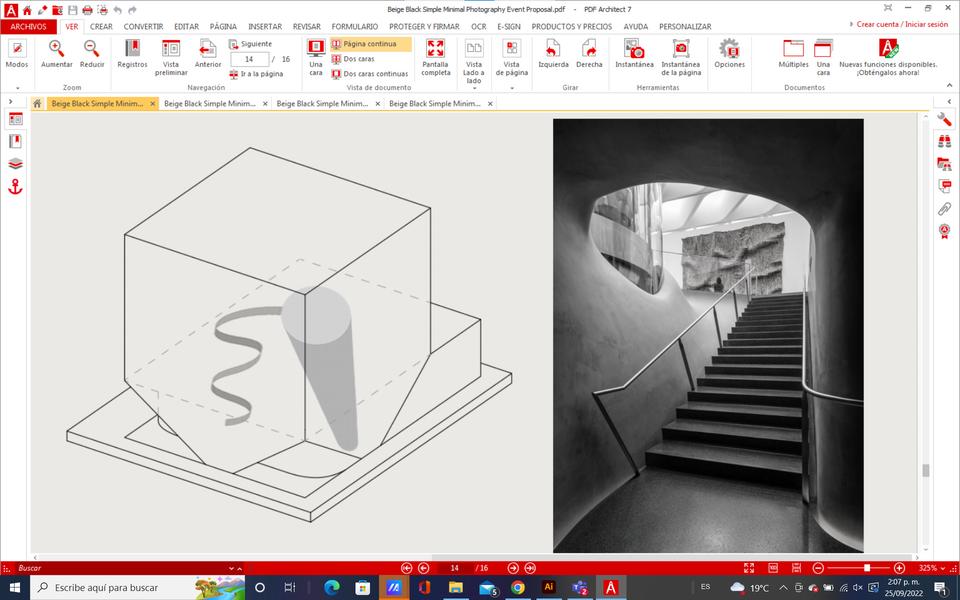Click Instantánea de la página
This screenshot has height=600, width=960.
coord(680,58)
